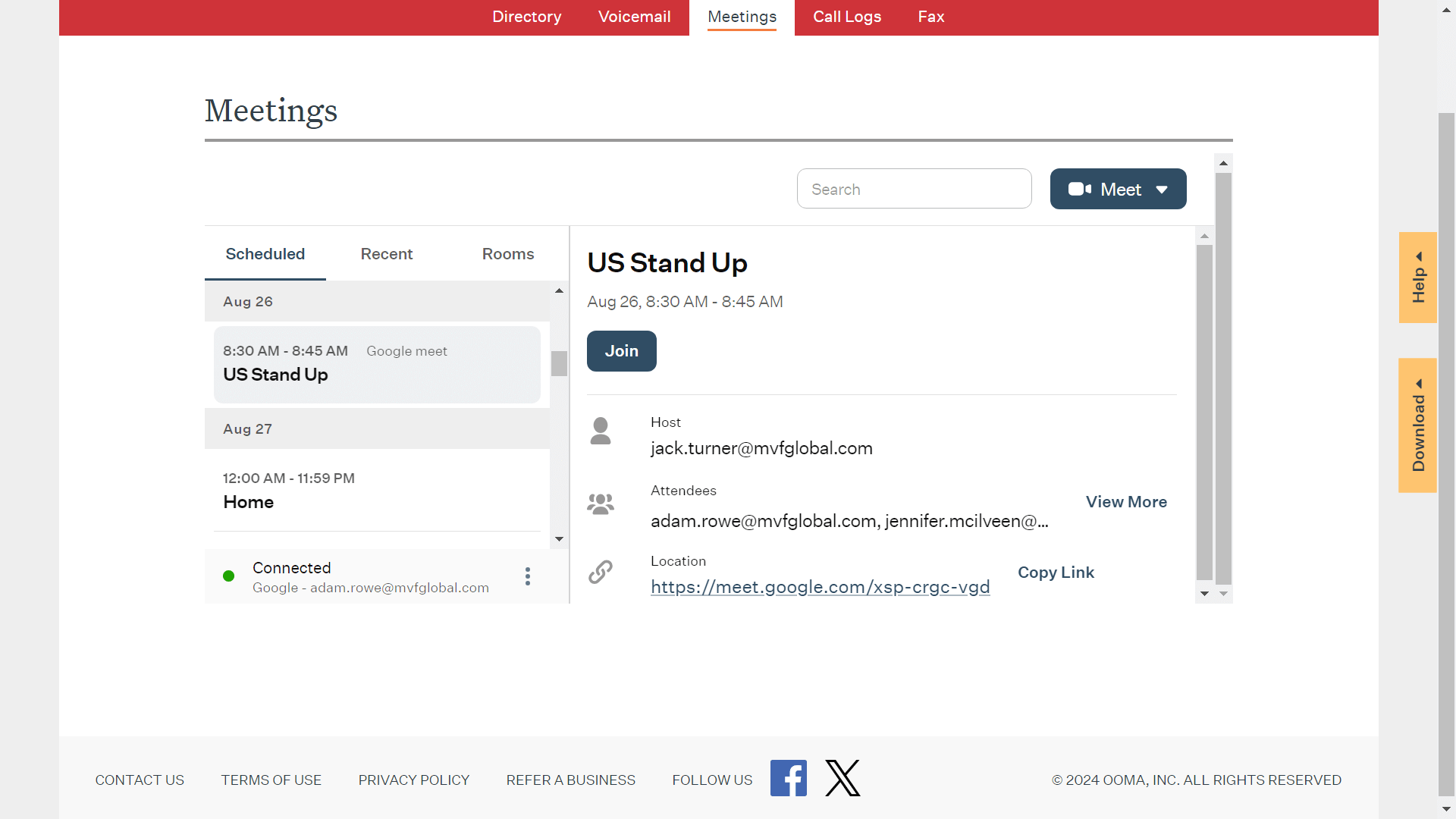Open the Call Logs menu item
The width and height of the screenshot is (1456, 819).
point(847,17)
